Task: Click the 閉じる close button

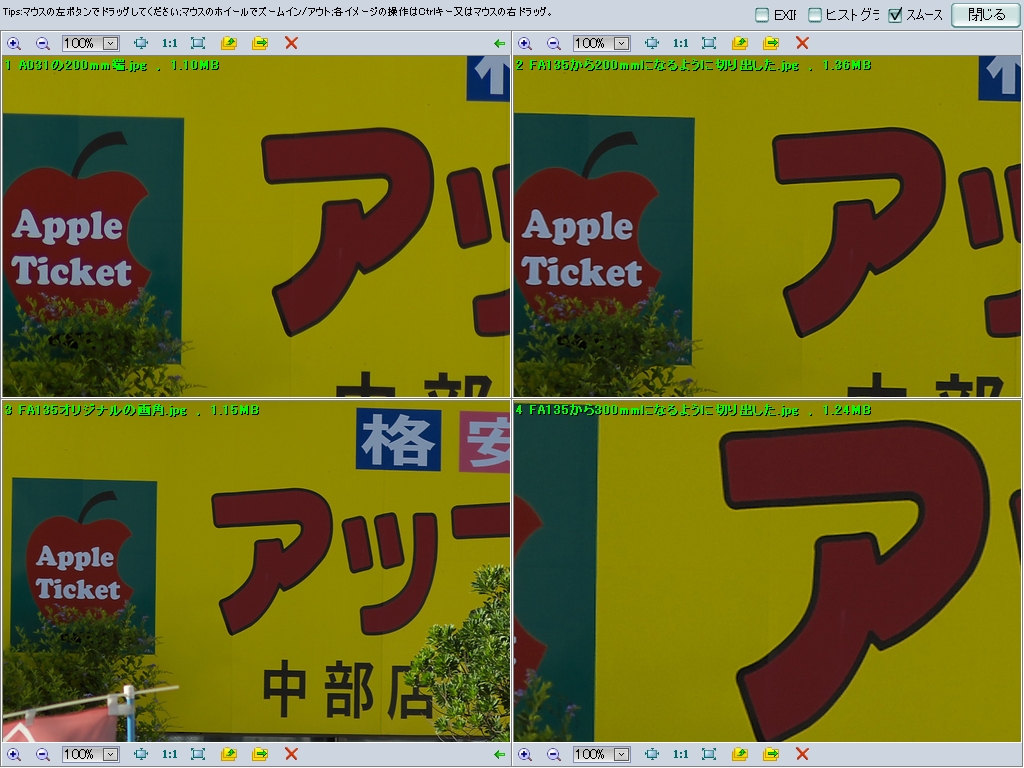Action: click(986, 14)
